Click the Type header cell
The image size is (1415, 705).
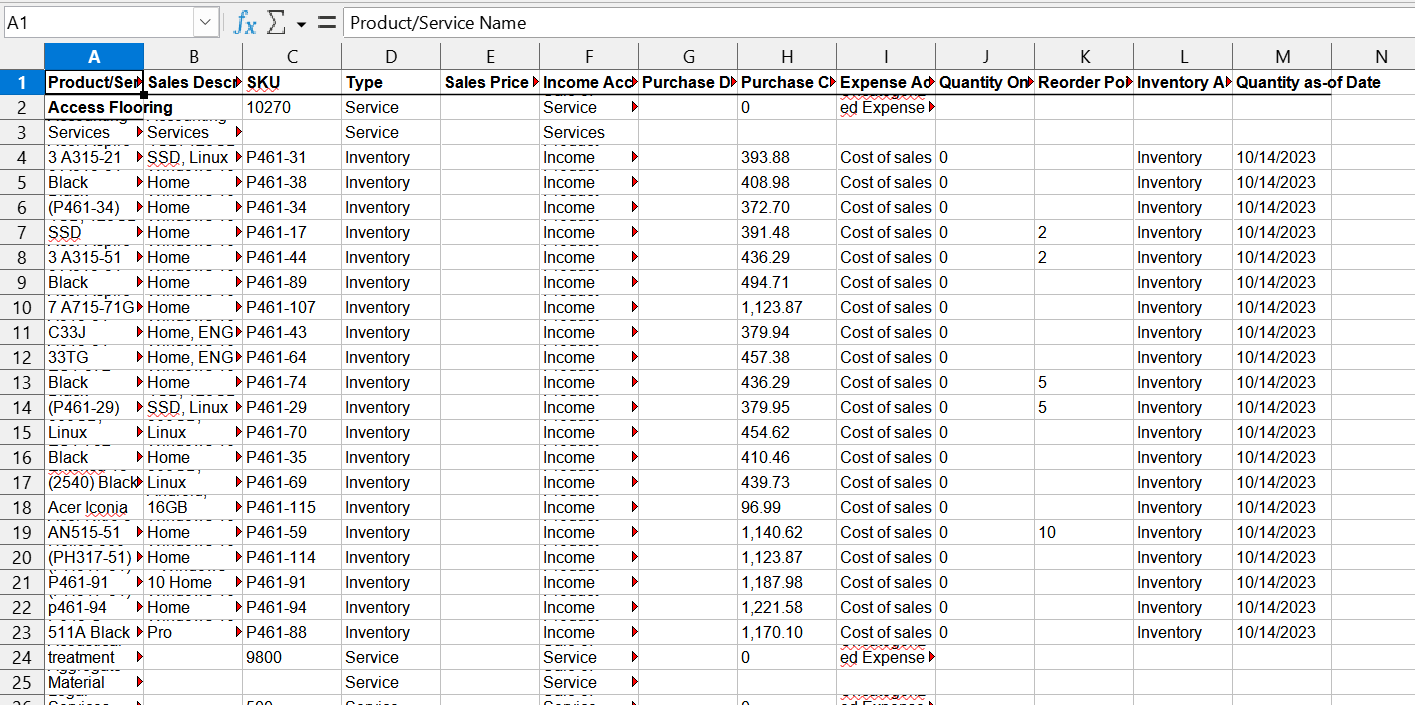[391, 82]
